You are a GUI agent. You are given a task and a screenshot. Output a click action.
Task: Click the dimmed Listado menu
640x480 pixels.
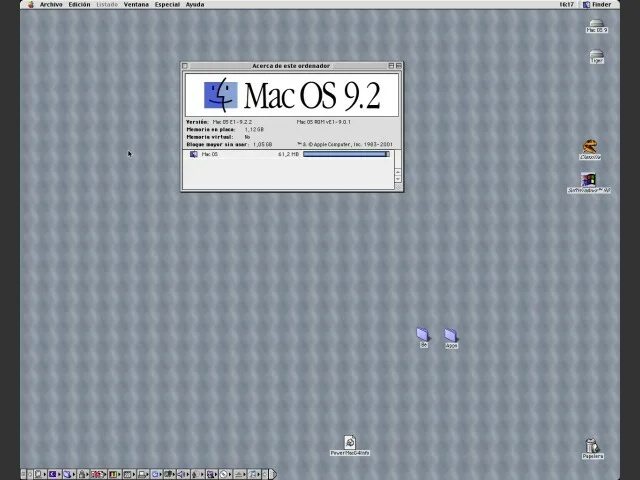point(107,4)
